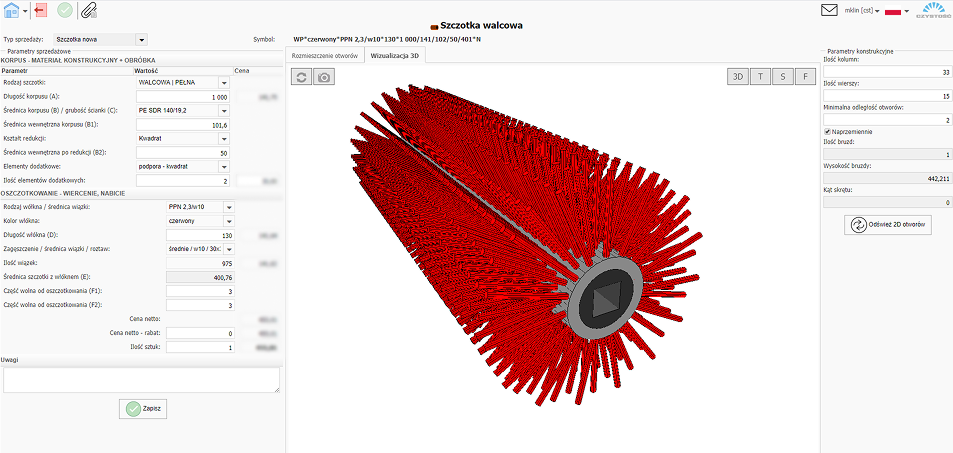Expand dropdown arrow next to home icon

(x=26, y=11)
